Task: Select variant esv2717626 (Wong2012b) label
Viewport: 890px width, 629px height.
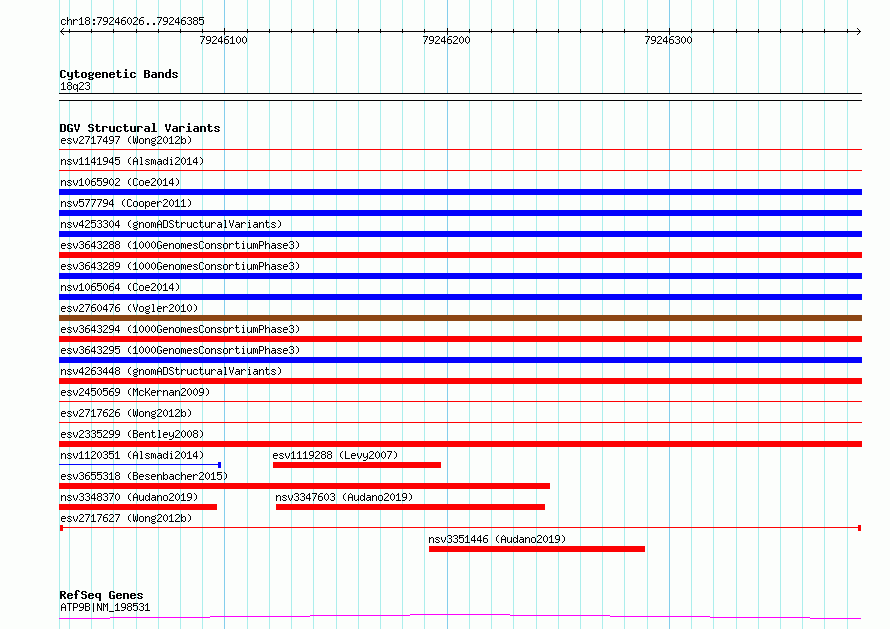Action: (126, 413)
